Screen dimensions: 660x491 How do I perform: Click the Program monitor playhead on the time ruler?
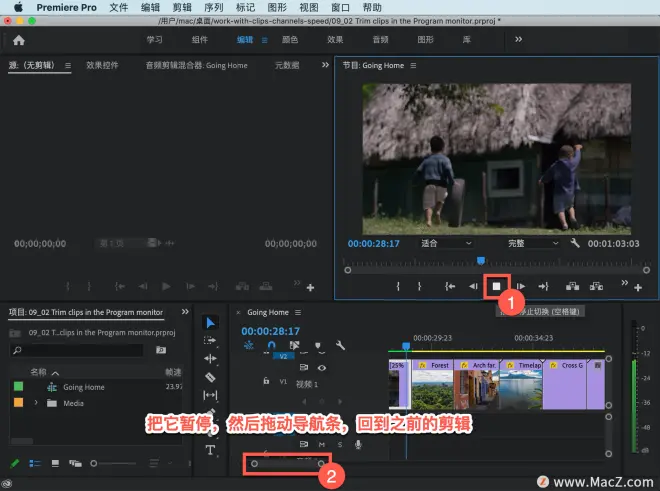point(481,261)
